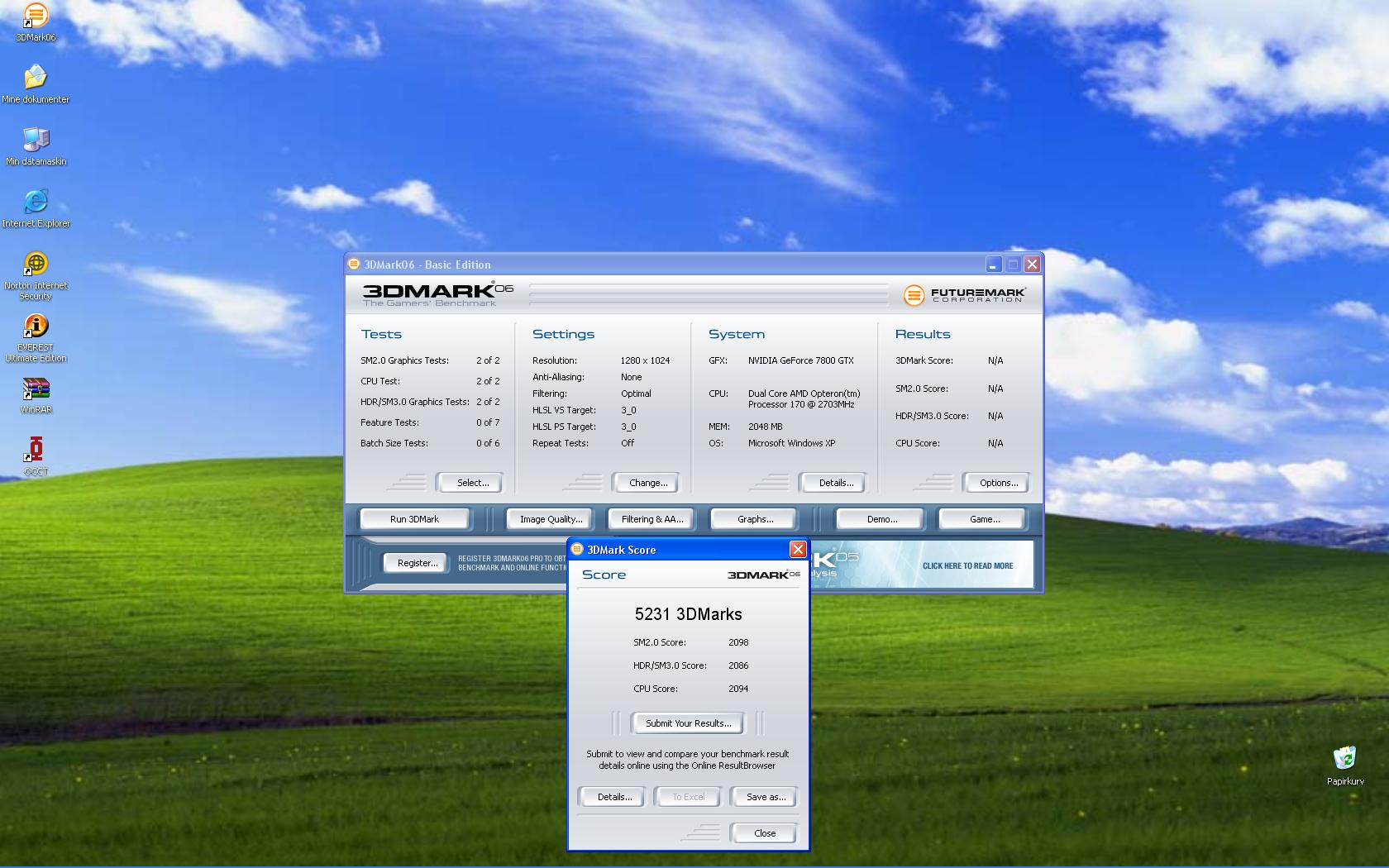1389x868 pixels.
Task: Click Feature Tests value 0 of 7
Action: click(488, 422)
